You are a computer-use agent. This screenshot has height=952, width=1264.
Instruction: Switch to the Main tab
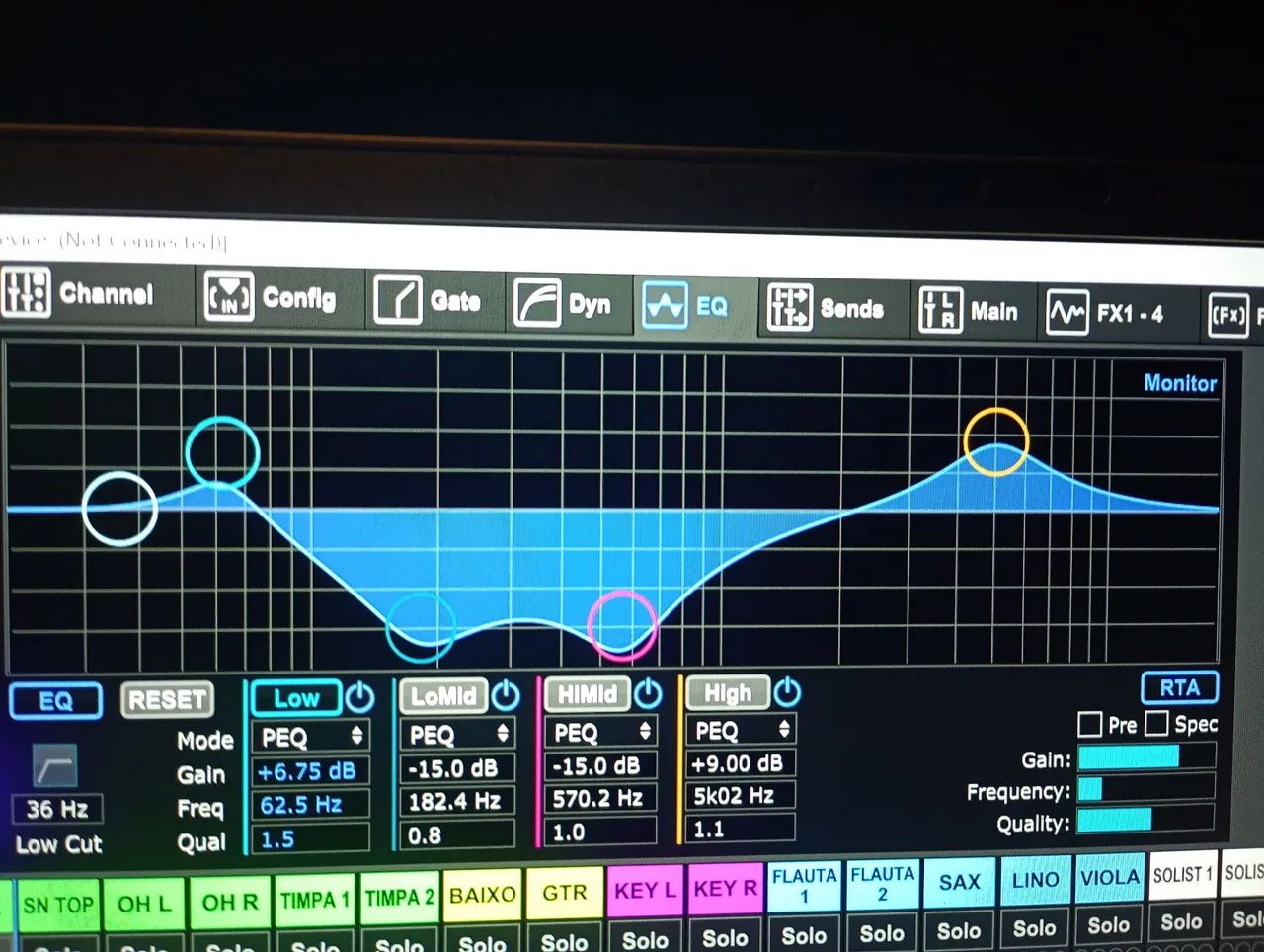coord(969,311)
